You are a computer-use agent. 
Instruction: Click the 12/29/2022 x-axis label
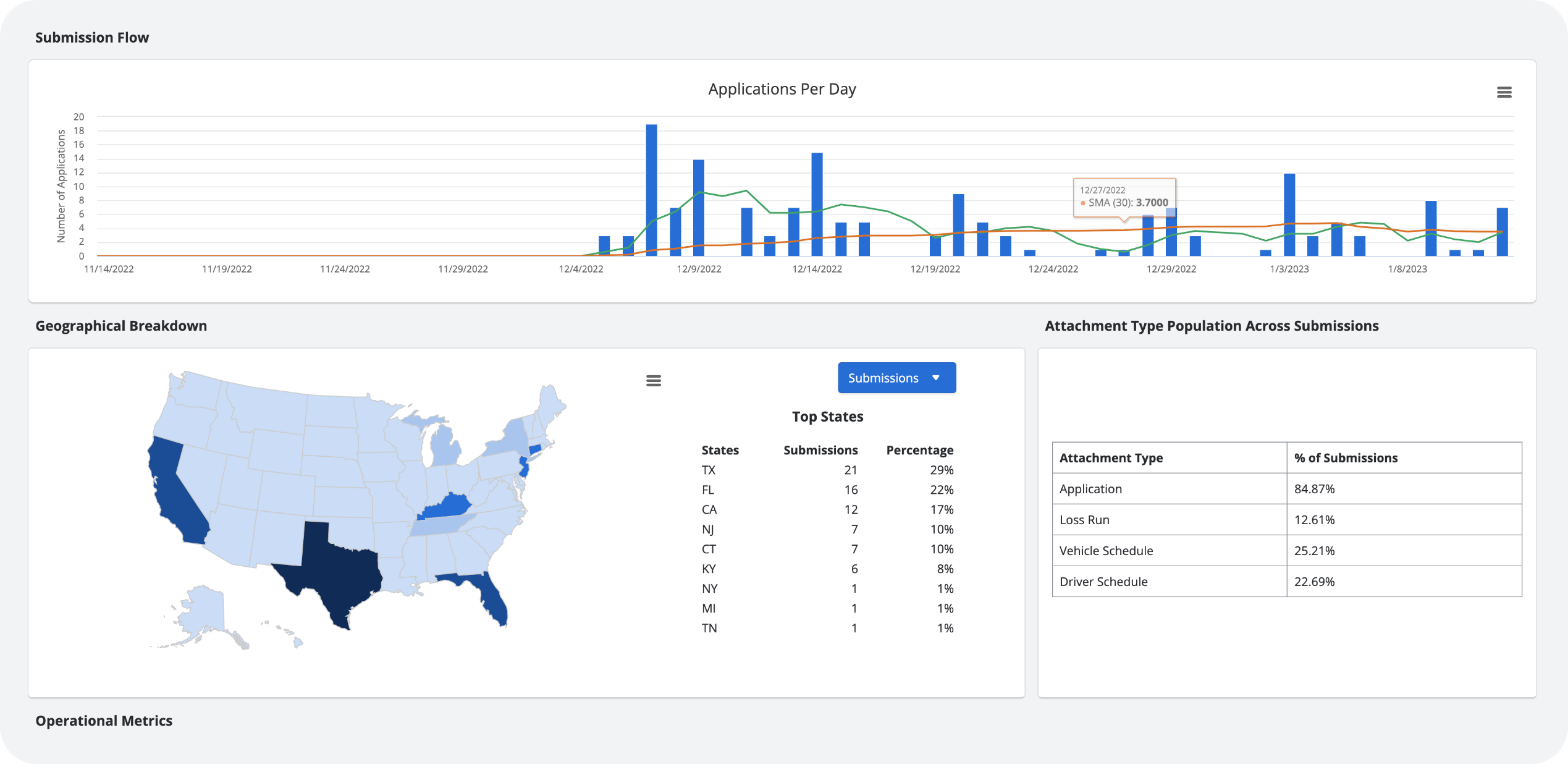1171,269
